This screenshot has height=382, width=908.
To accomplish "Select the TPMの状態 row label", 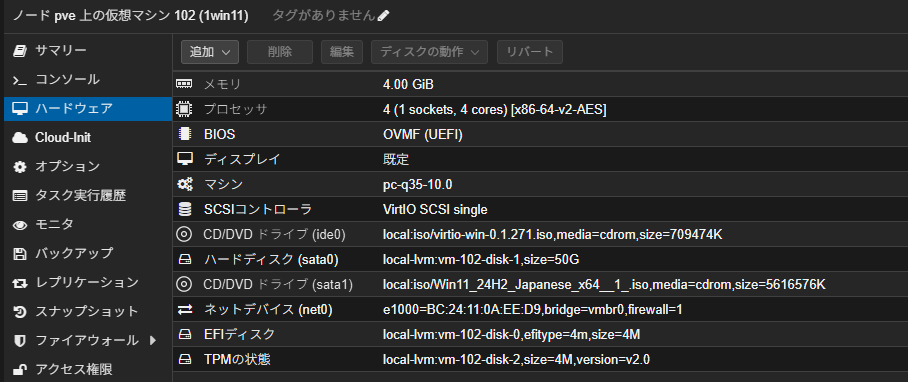I will pyautogui.click(x=237, y=359).
